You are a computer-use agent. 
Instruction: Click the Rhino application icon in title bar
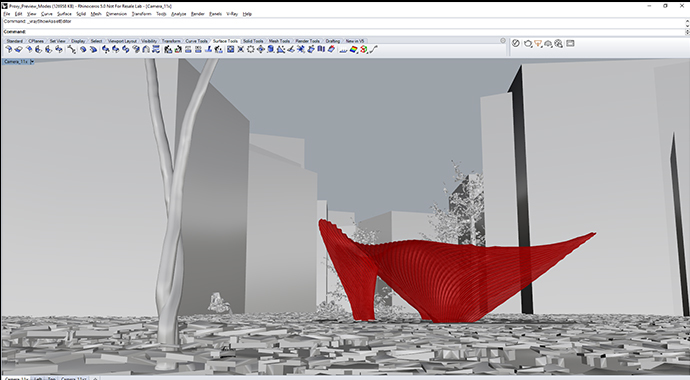5,6
